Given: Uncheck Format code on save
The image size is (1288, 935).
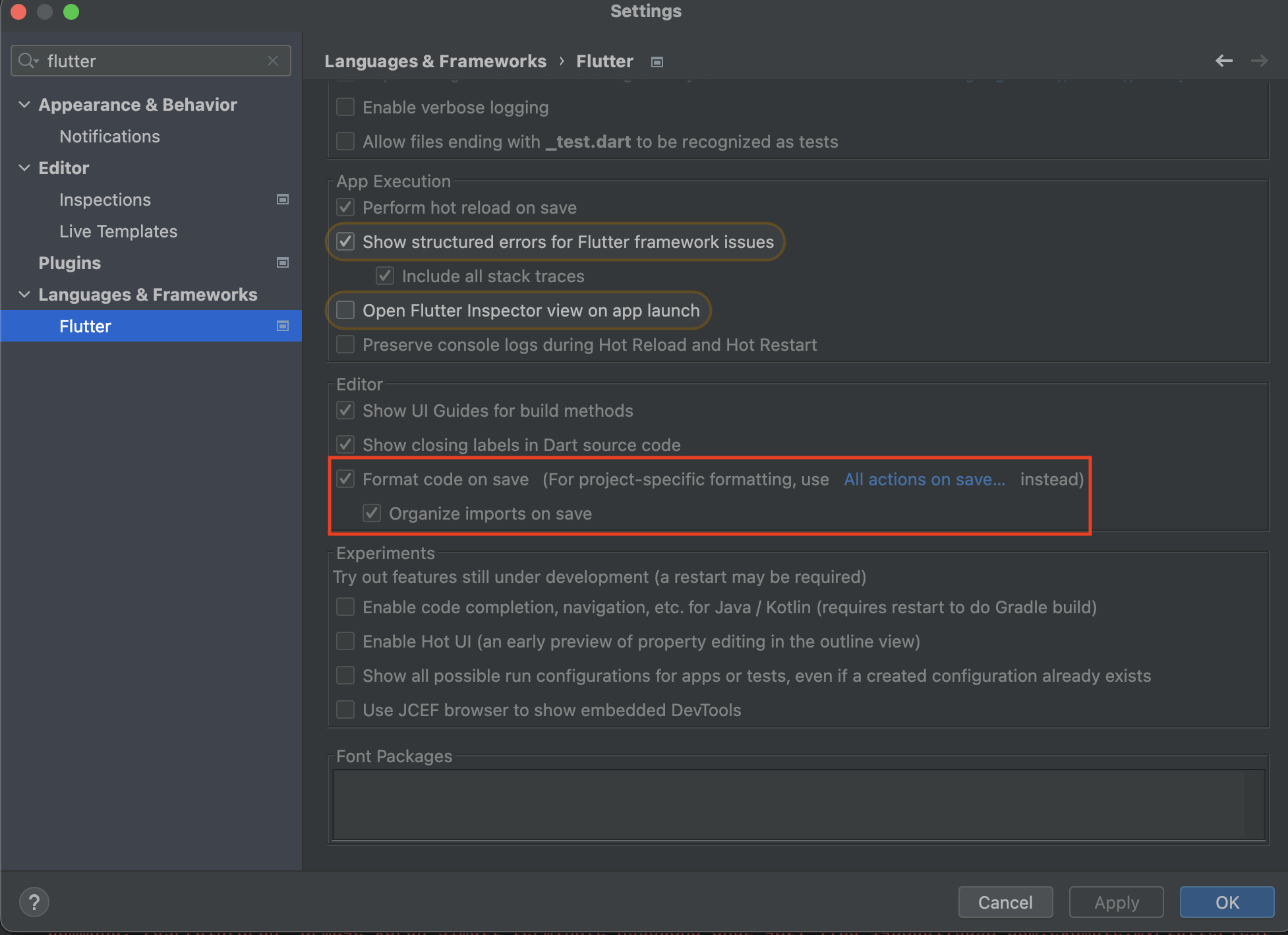Looking at the screenshot, I should point(345,479).
